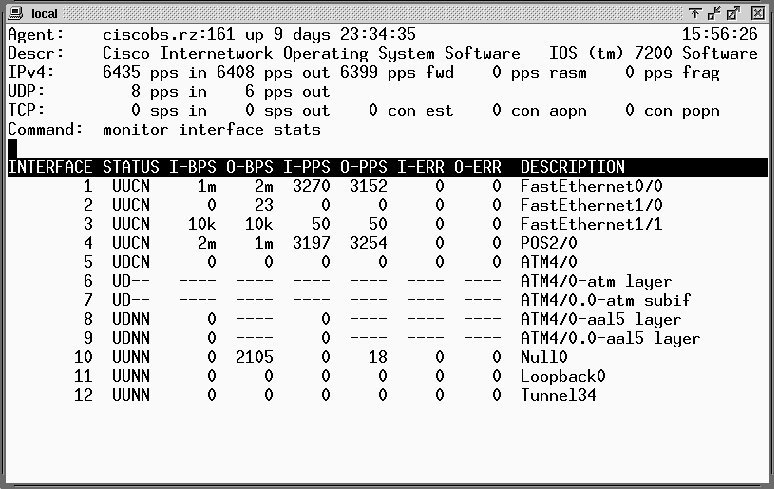This screenshot has width=774, height=489.
Task: Select the POS2/0 interface description
Action: (549, 243)
